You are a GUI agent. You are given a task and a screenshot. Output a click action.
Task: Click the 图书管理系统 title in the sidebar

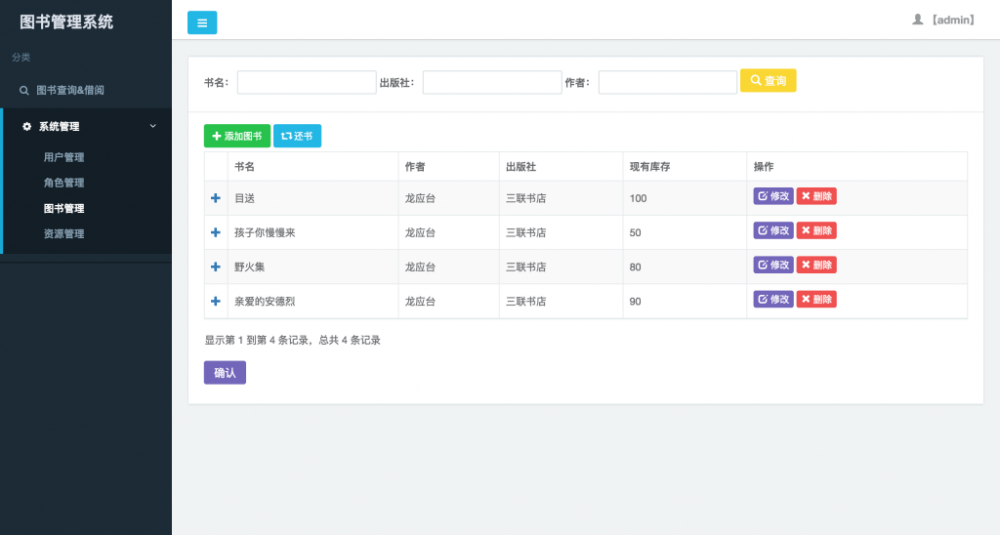(x=66, y=22)
